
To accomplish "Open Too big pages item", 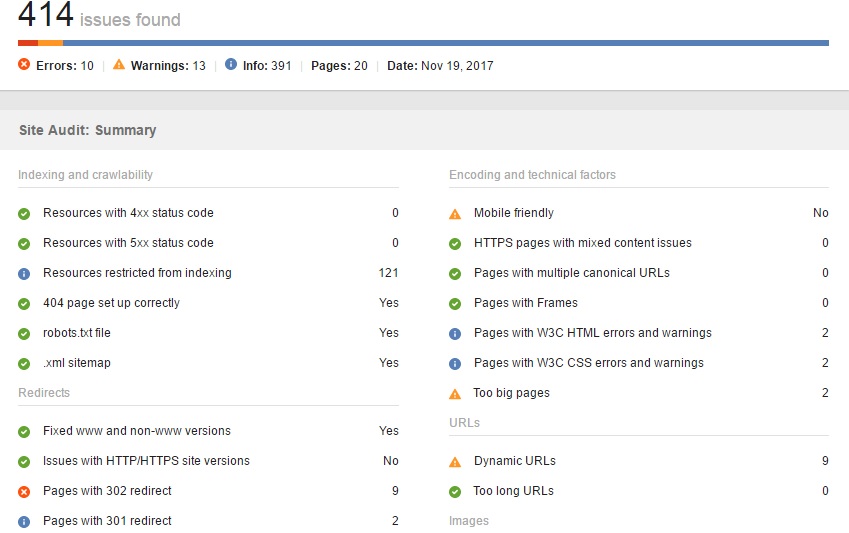I will [x=512, y=393].
